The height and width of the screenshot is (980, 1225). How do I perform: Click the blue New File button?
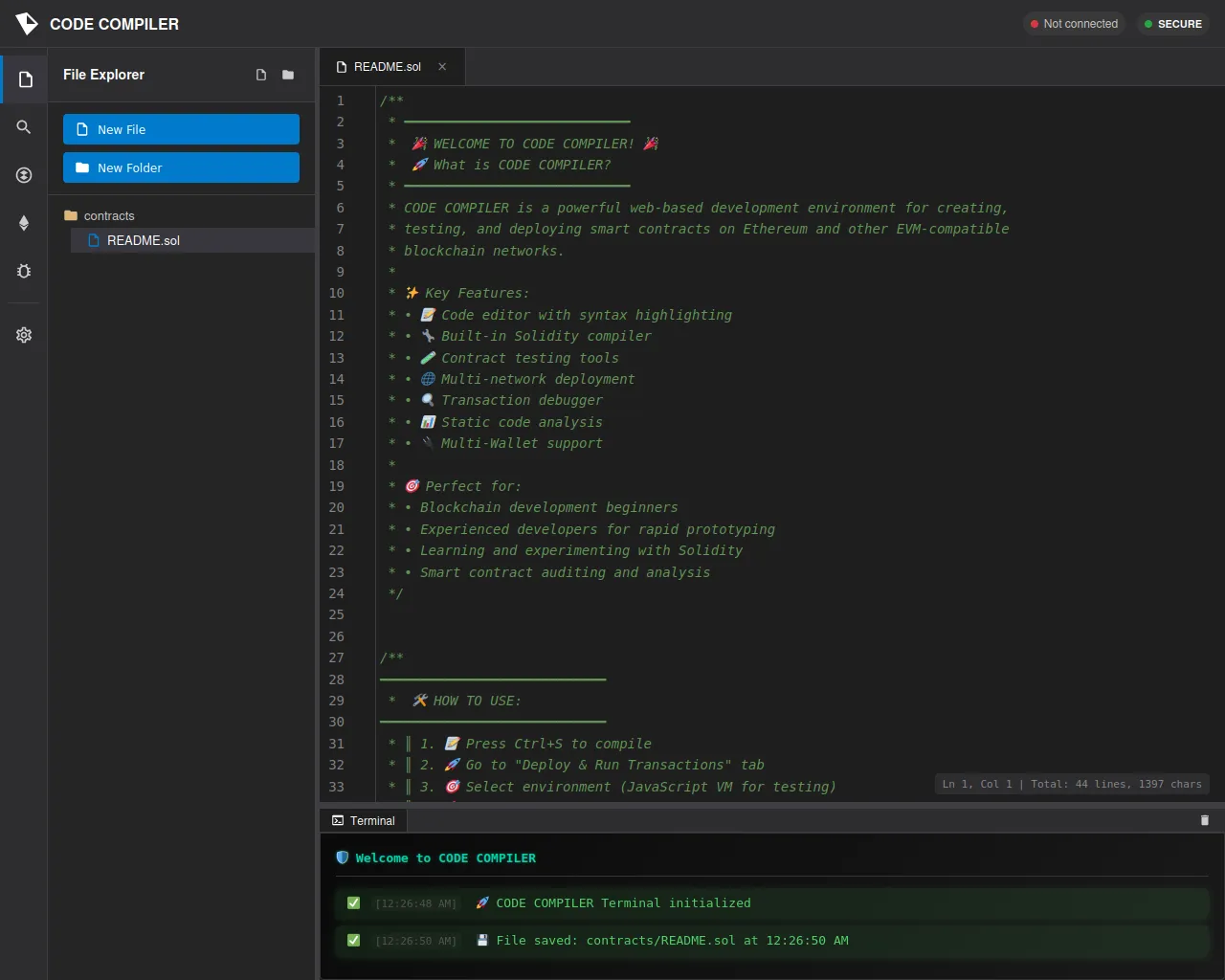point(181,129)
